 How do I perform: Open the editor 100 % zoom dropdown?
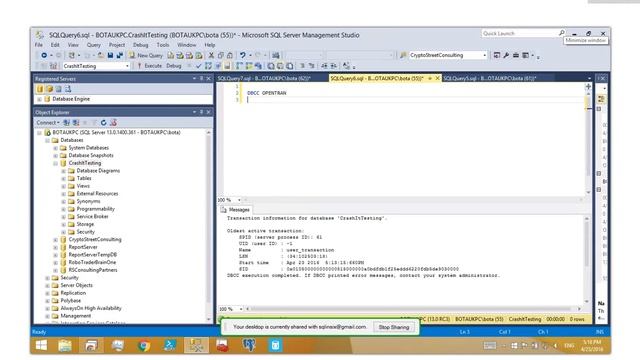[239, 200]
